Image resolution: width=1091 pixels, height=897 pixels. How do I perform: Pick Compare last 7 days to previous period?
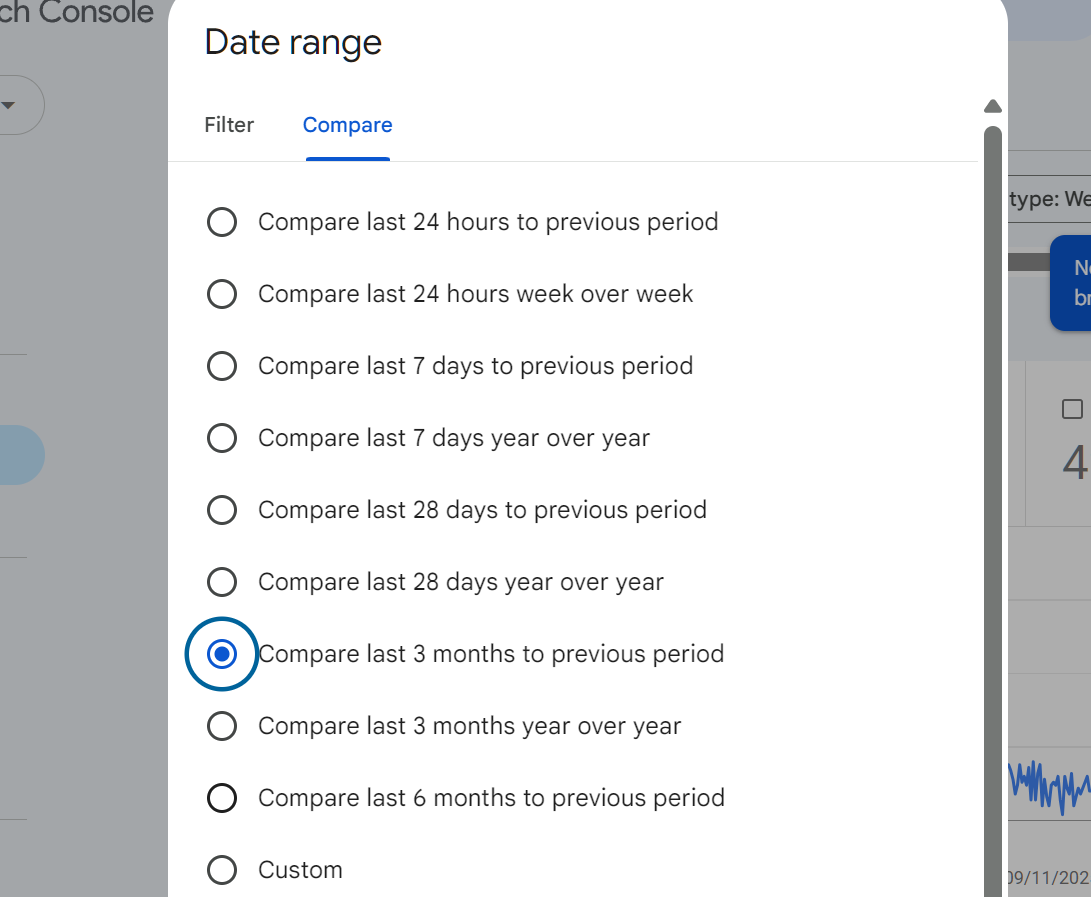coord(222,366)
